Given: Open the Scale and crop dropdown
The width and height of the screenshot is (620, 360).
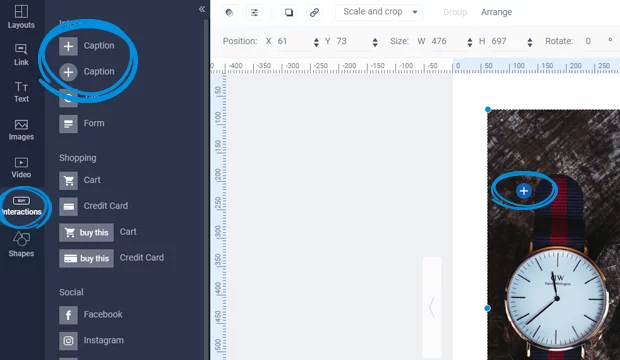Looking at the screenshot, I should (x=378, y=12).
